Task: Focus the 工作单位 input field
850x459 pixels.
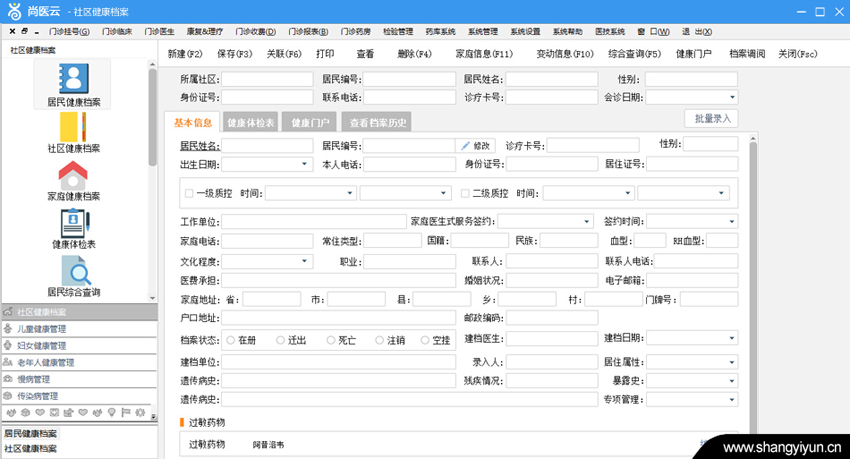Action: (314, 222)
